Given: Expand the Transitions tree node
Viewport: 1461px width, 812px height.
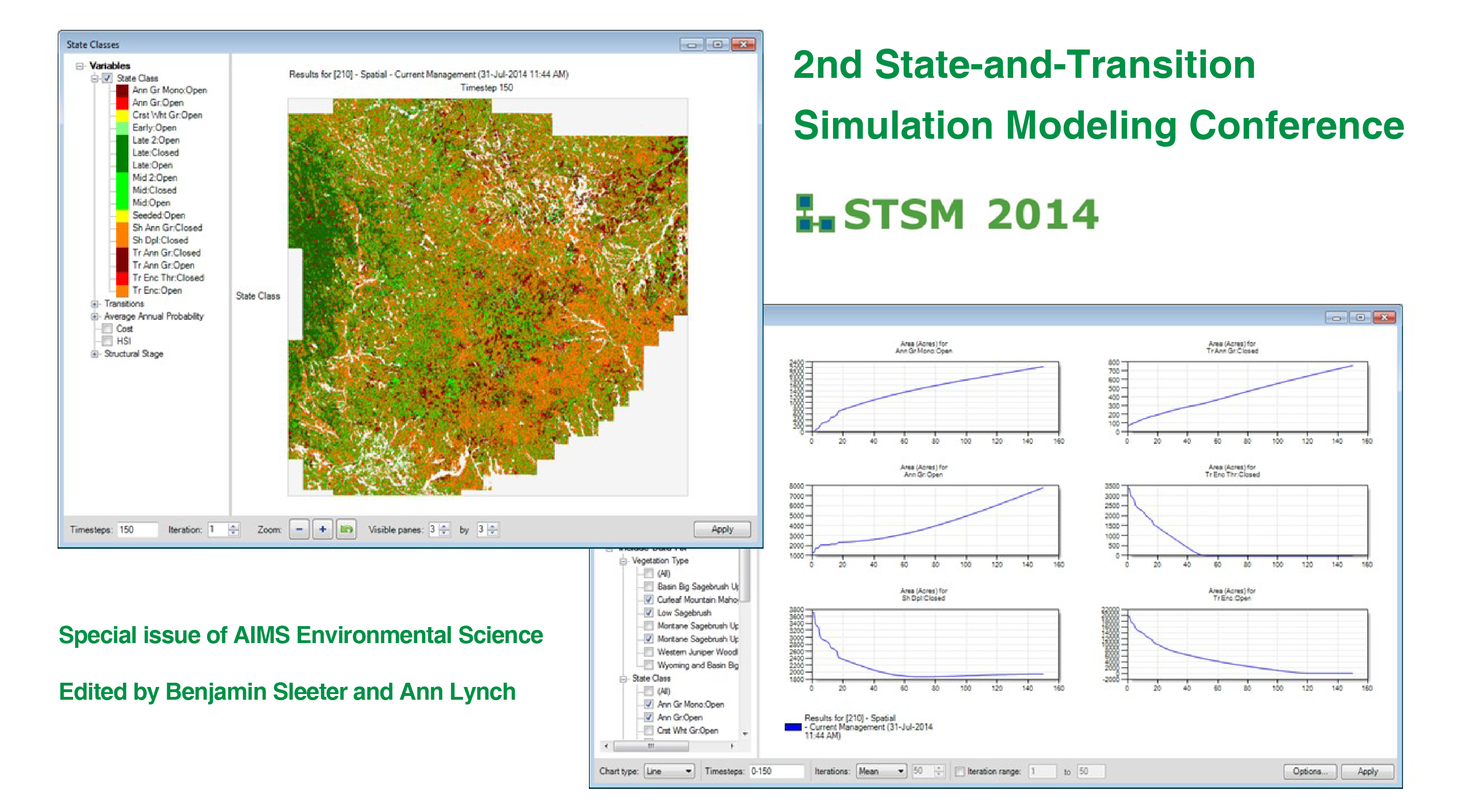Looking at the screenshot, I should coord(95,304).
